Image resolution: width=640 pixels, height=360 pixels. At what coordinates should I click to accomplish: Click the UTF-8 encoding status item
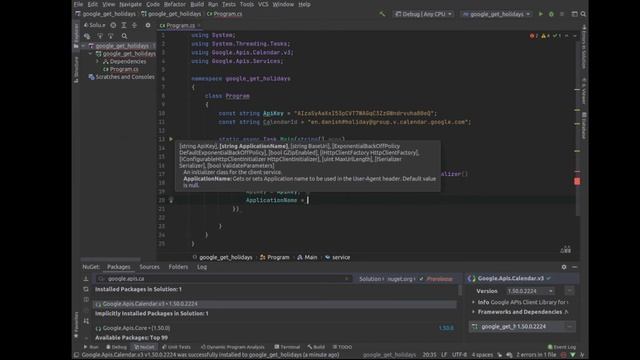click(x=459, y=355)
